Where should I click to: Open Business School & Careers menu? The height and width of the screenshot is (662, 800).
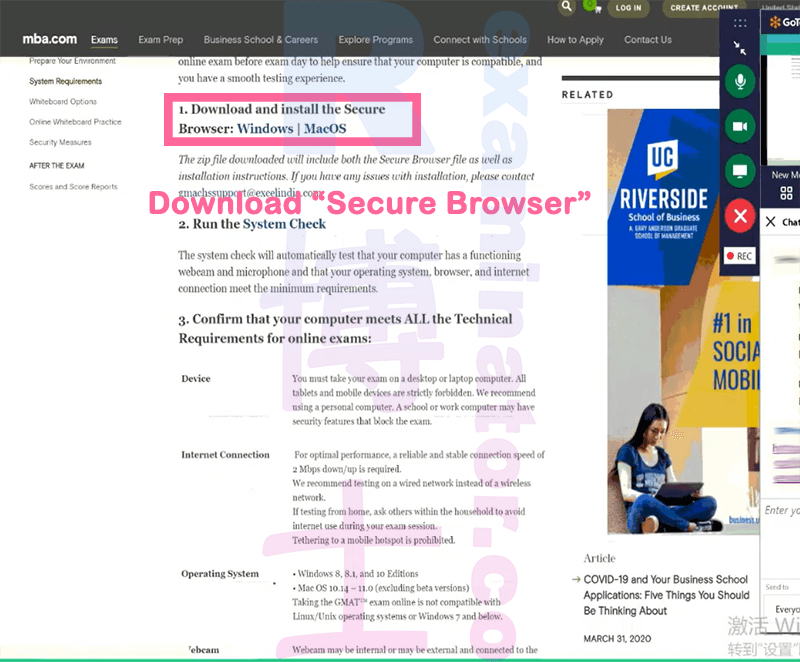pyautogui.click(x=261, y=40)
